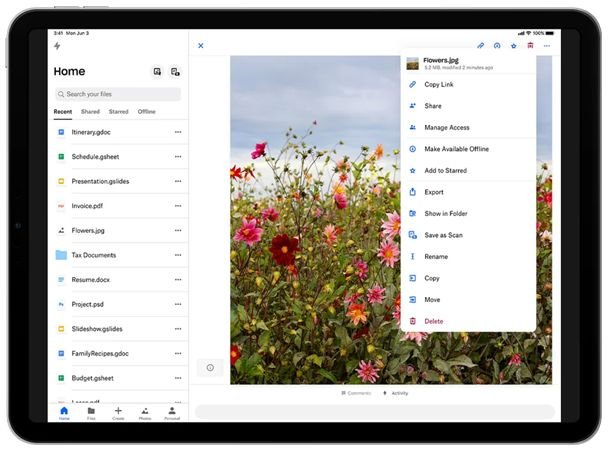Open options for Tax Documents folder
The width and height of the screenshot is (609, 452).
click(x=178, y=255)
